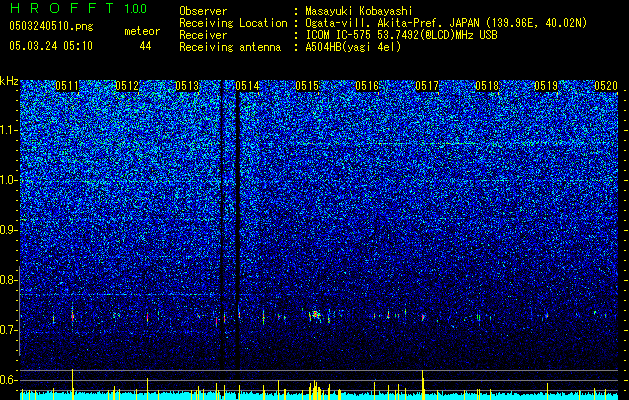
Task: Click the 0.9 frequency axis label
Action: [9, 230]
